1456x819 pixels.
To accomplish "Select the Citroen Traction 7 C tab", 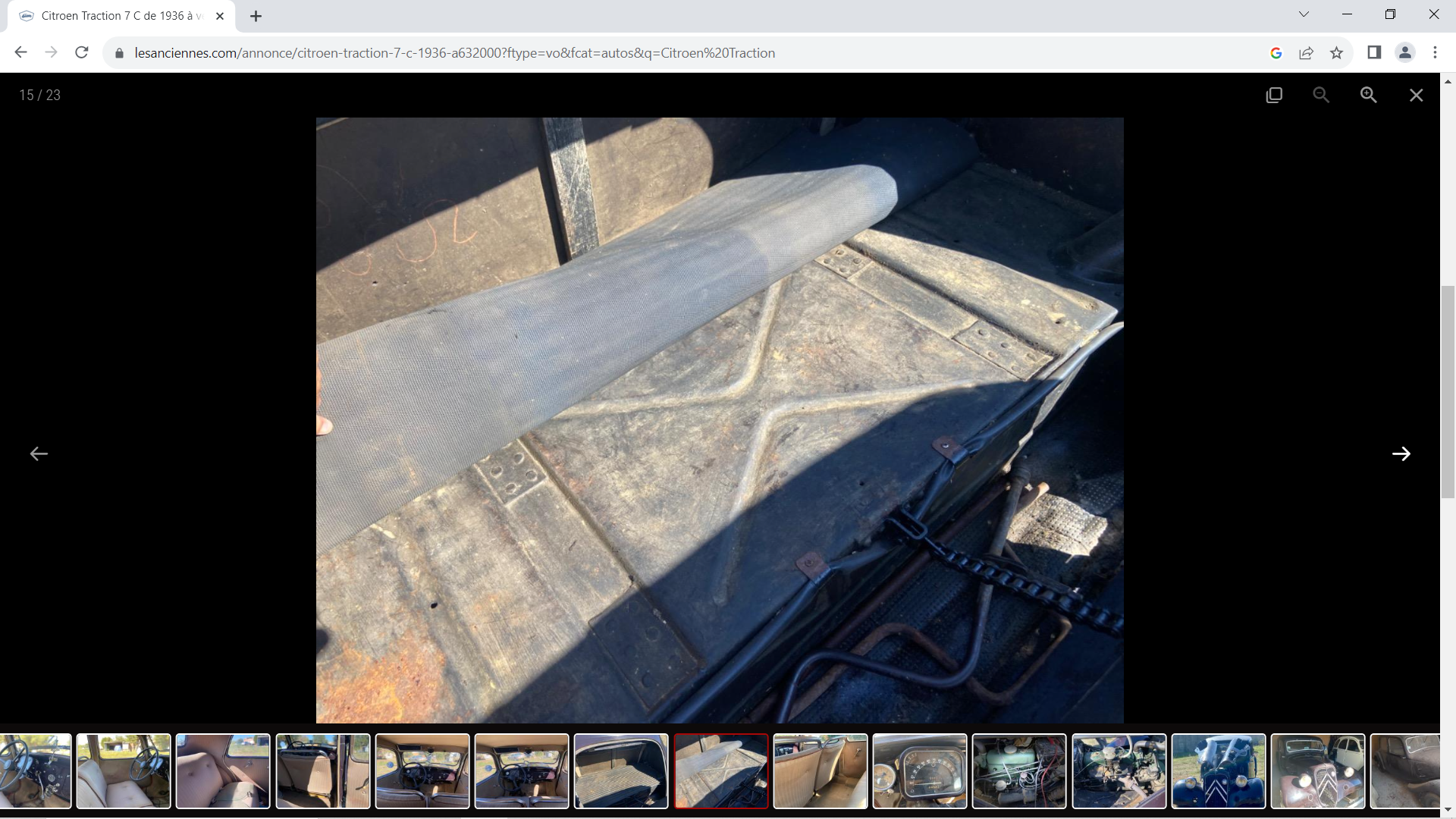I will point(121,16).
